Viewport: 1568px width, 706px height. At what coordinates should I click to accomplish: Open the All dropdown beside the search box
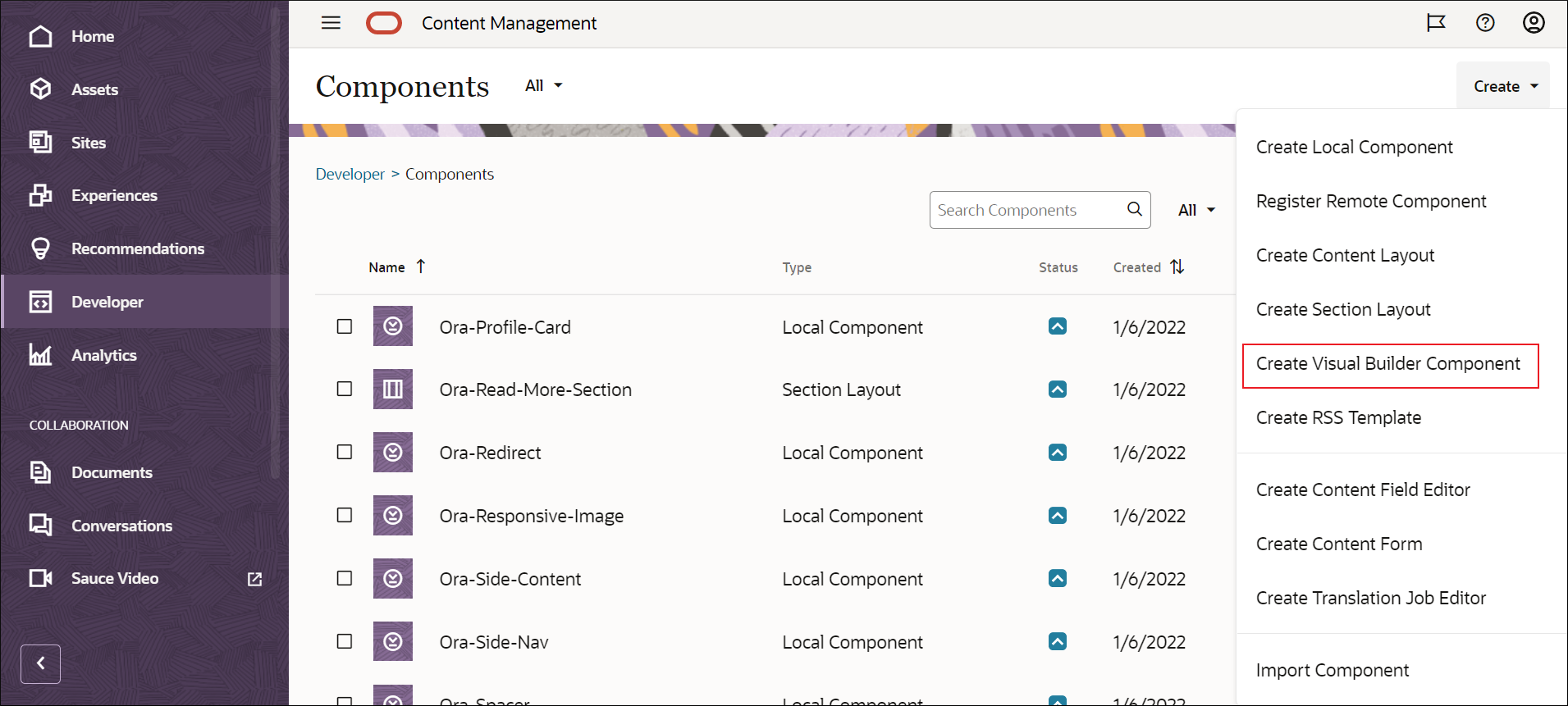coord(1196,210)
